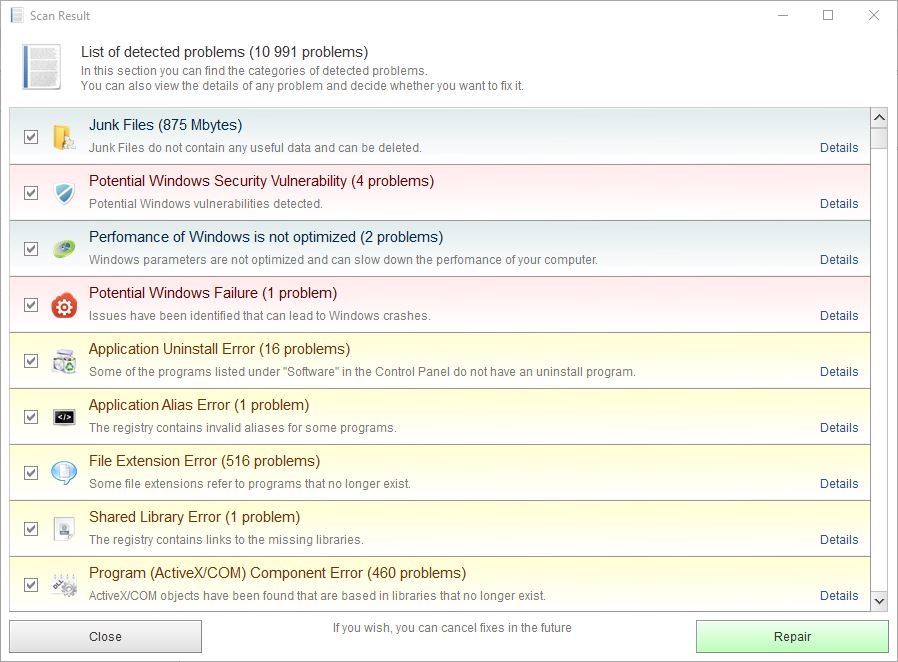Screen dimensions: 898x662
Task: Open Details for Junk Files
Action: click(838, 148)
